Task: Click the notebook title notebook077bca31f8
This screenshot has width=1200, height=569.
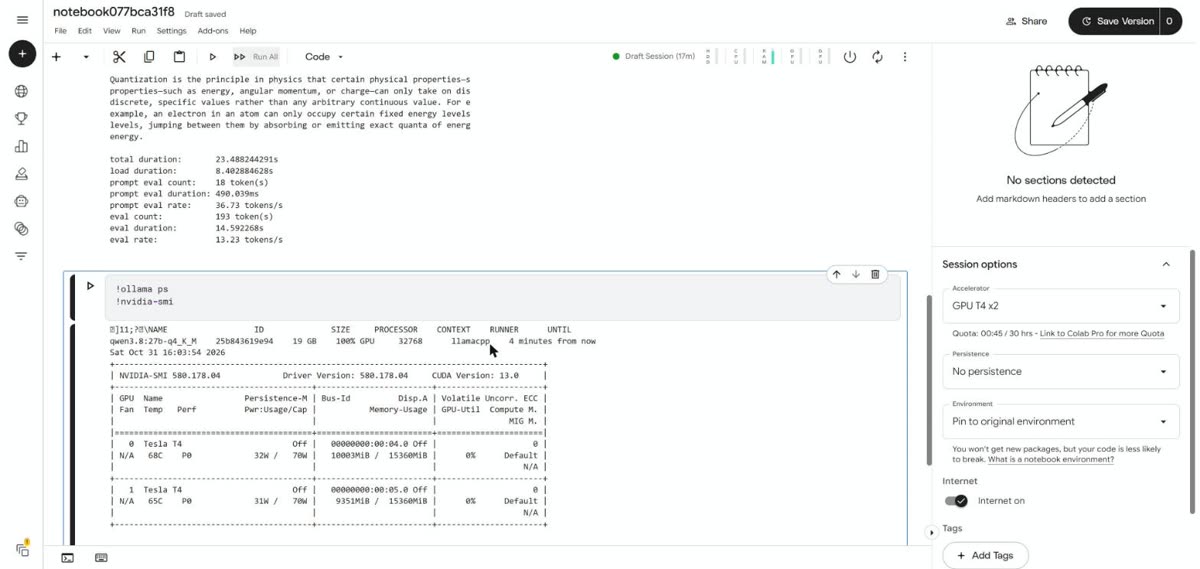Action: 113,12
